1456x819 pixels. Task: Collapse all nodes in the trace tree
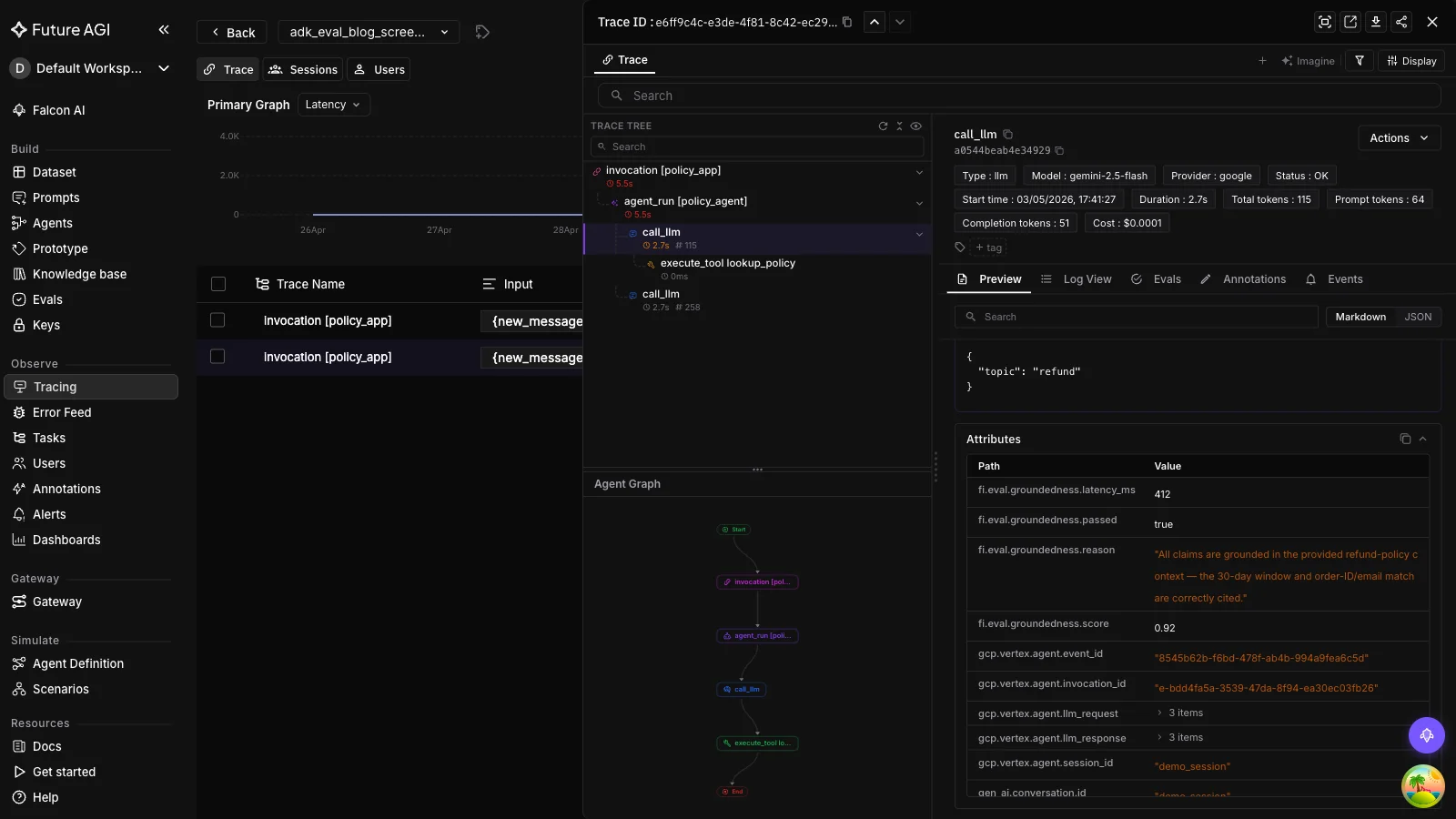[899, 126]
